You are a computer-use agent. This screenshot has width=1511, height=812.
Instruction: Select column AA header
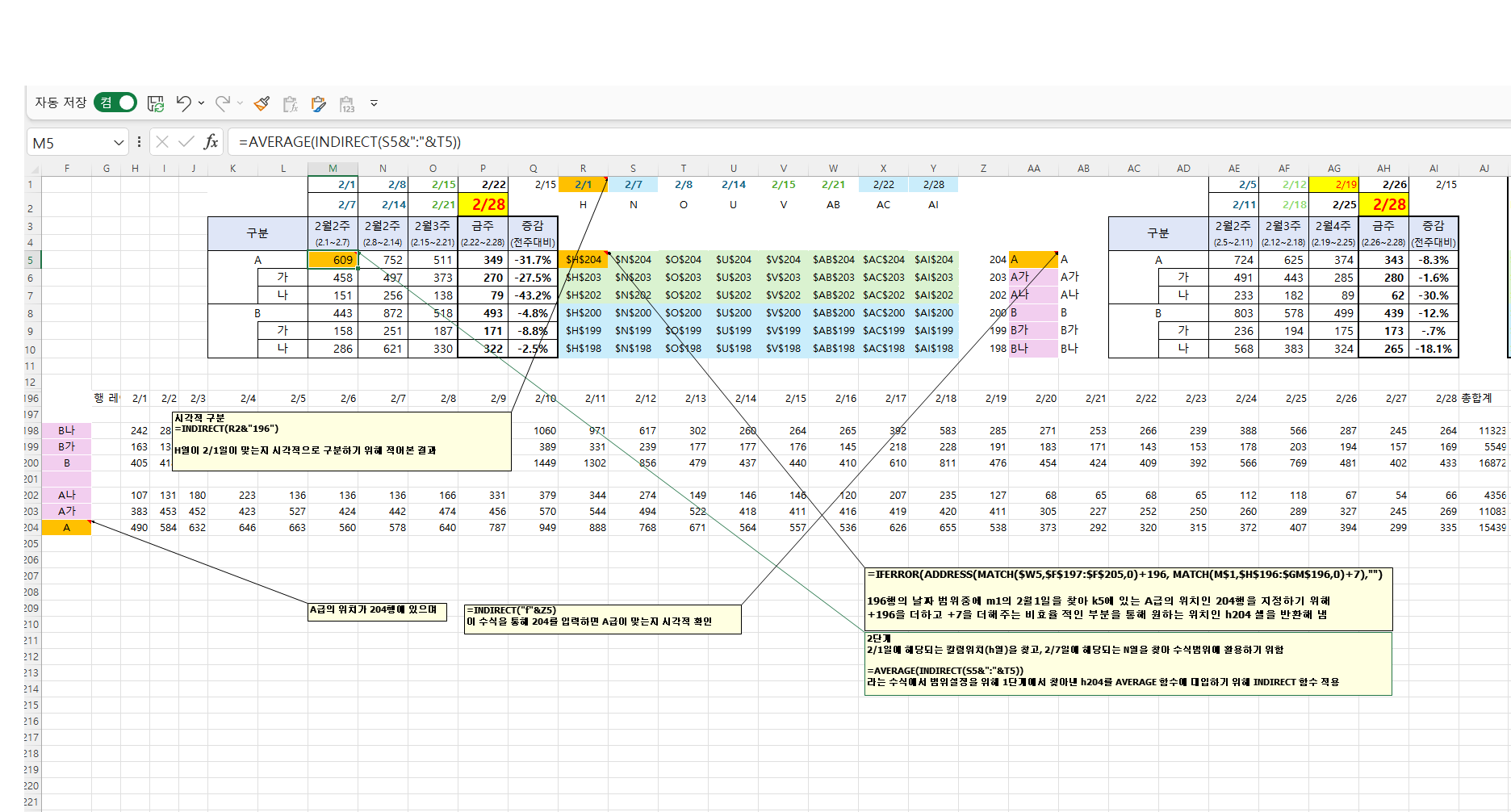click(x=1033, y=169)
